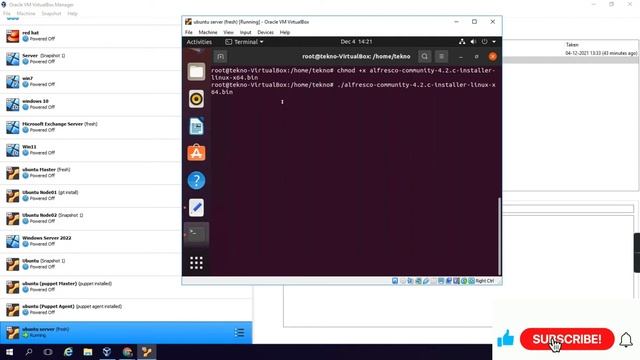Click the terminal search icon

[424, 56]
